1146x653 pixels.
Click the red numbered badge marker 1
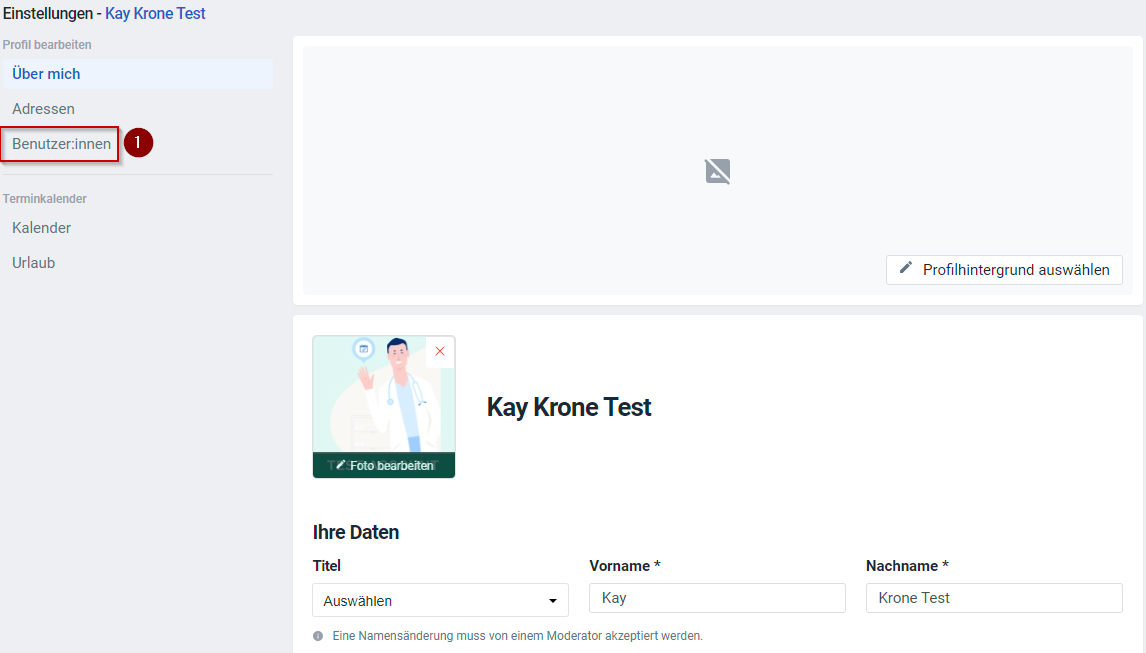pos(138,143)
